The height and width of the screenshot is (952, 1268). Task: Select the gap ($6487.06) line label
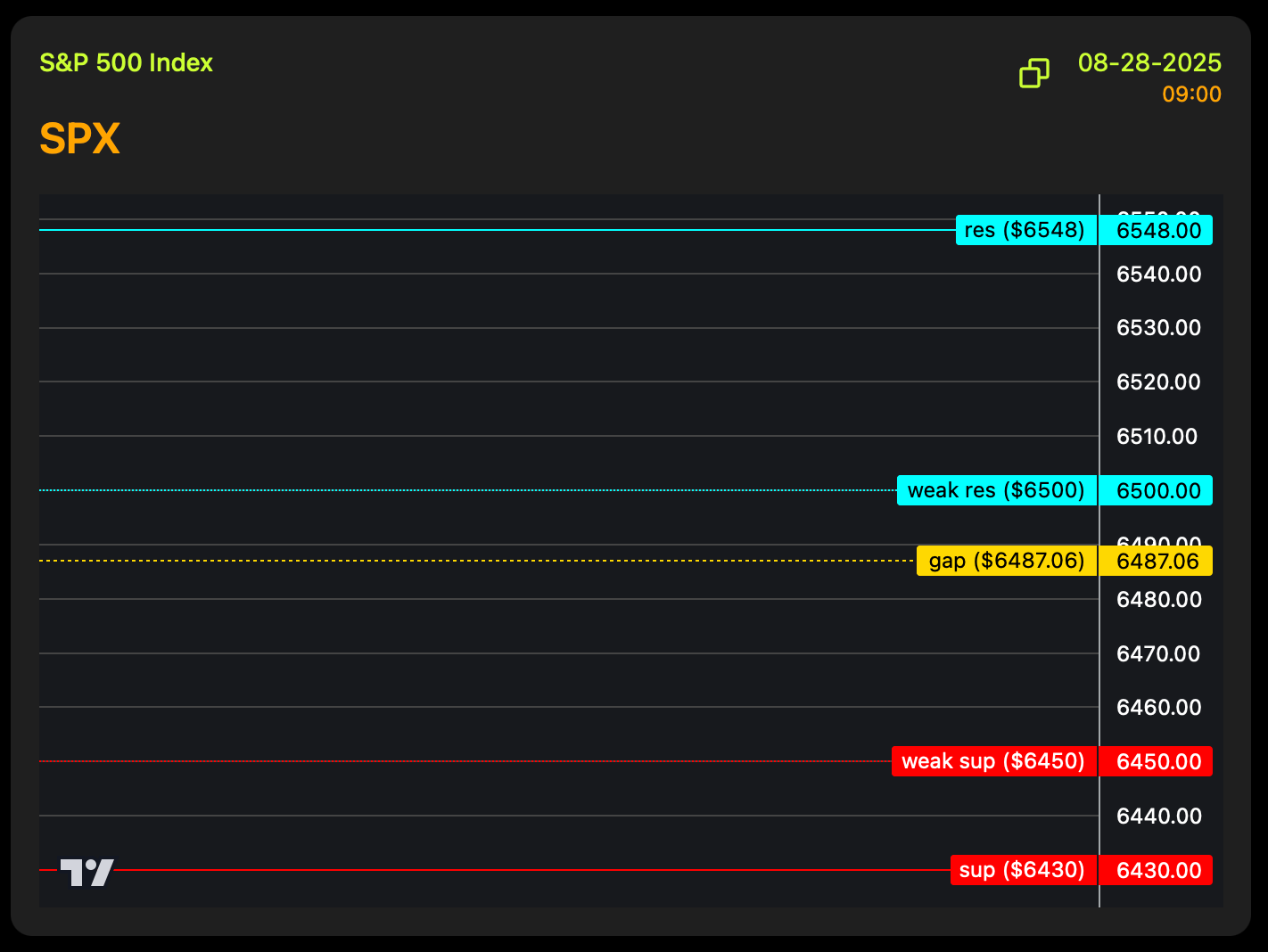pyautogui.click(x=1006, y=561)
